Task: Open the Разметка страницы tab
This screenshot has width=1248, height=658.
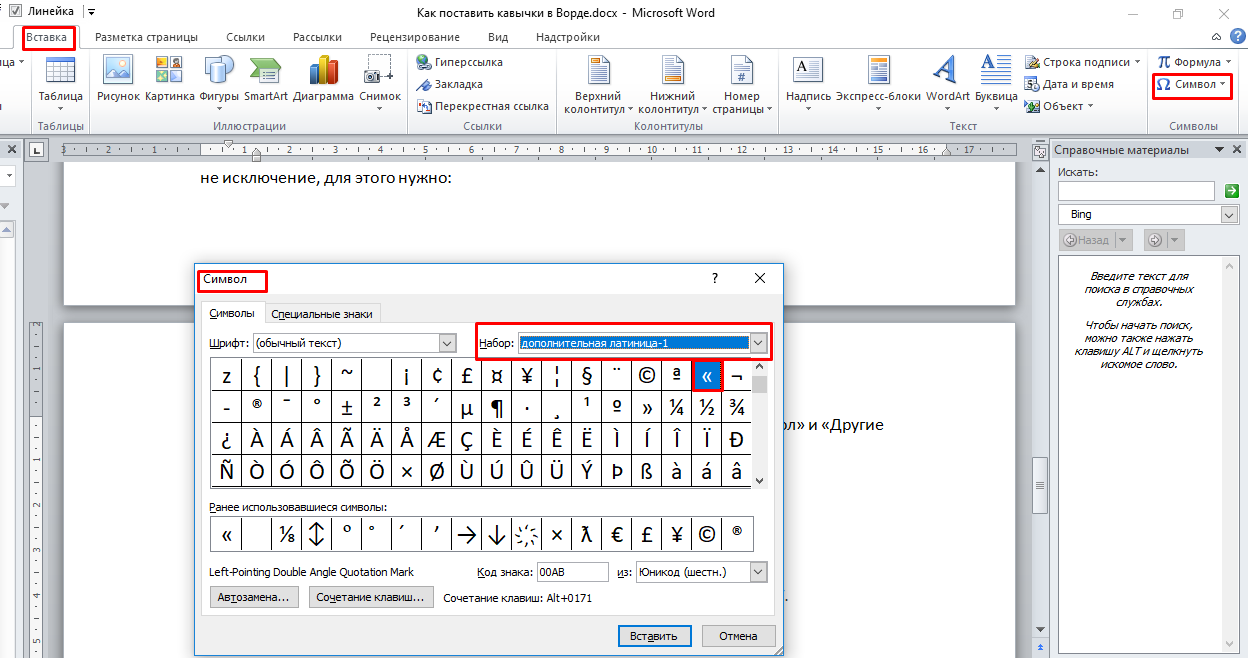Action: click(146, 37)
